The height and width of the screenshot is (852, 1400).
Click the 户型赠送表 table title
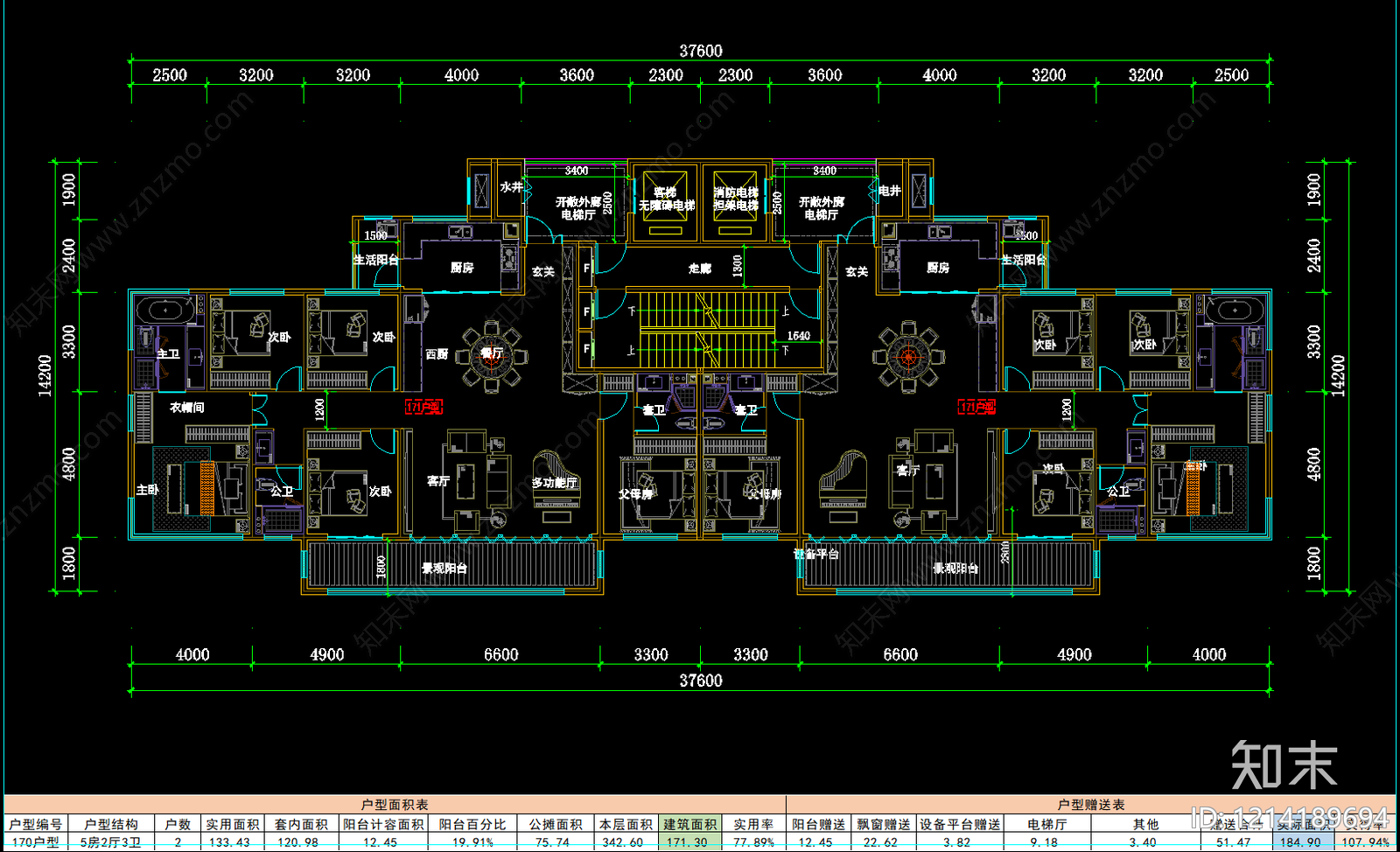point(1091,805)
